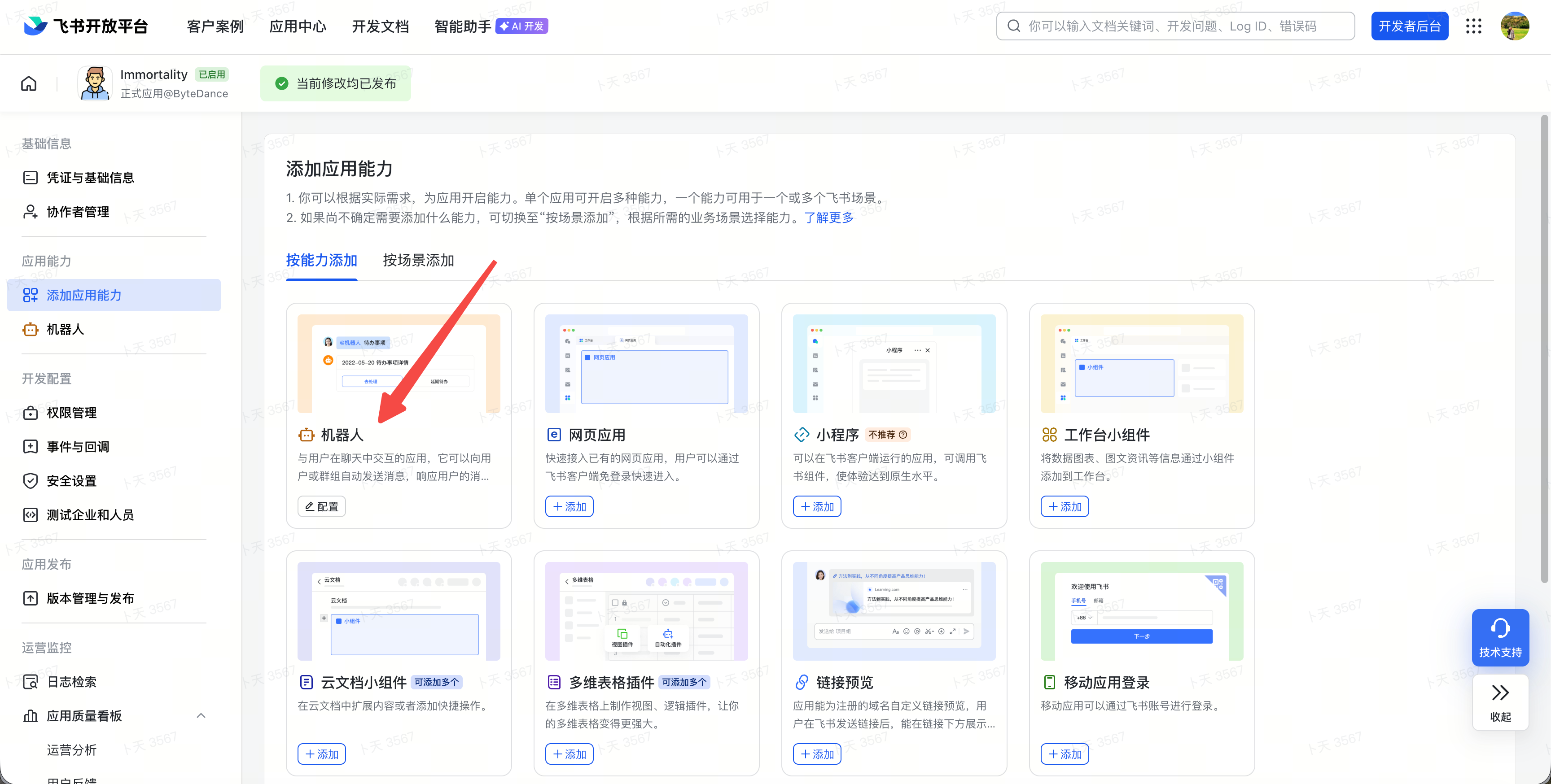
Task: Open 运营分析 sub-item
Action: 72,750
